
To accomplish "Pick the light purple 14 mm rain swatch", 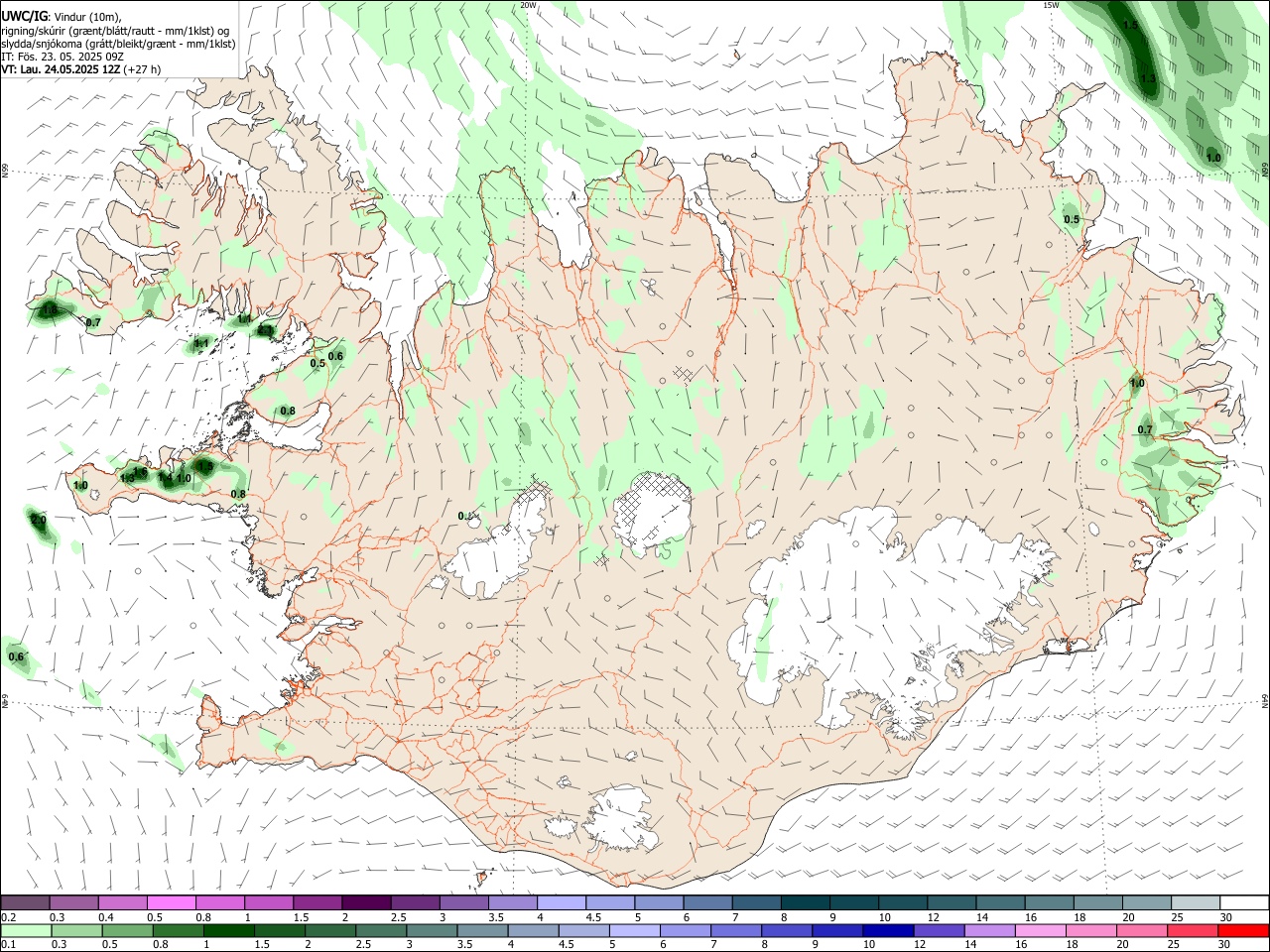I will click(x=989, y=930).
